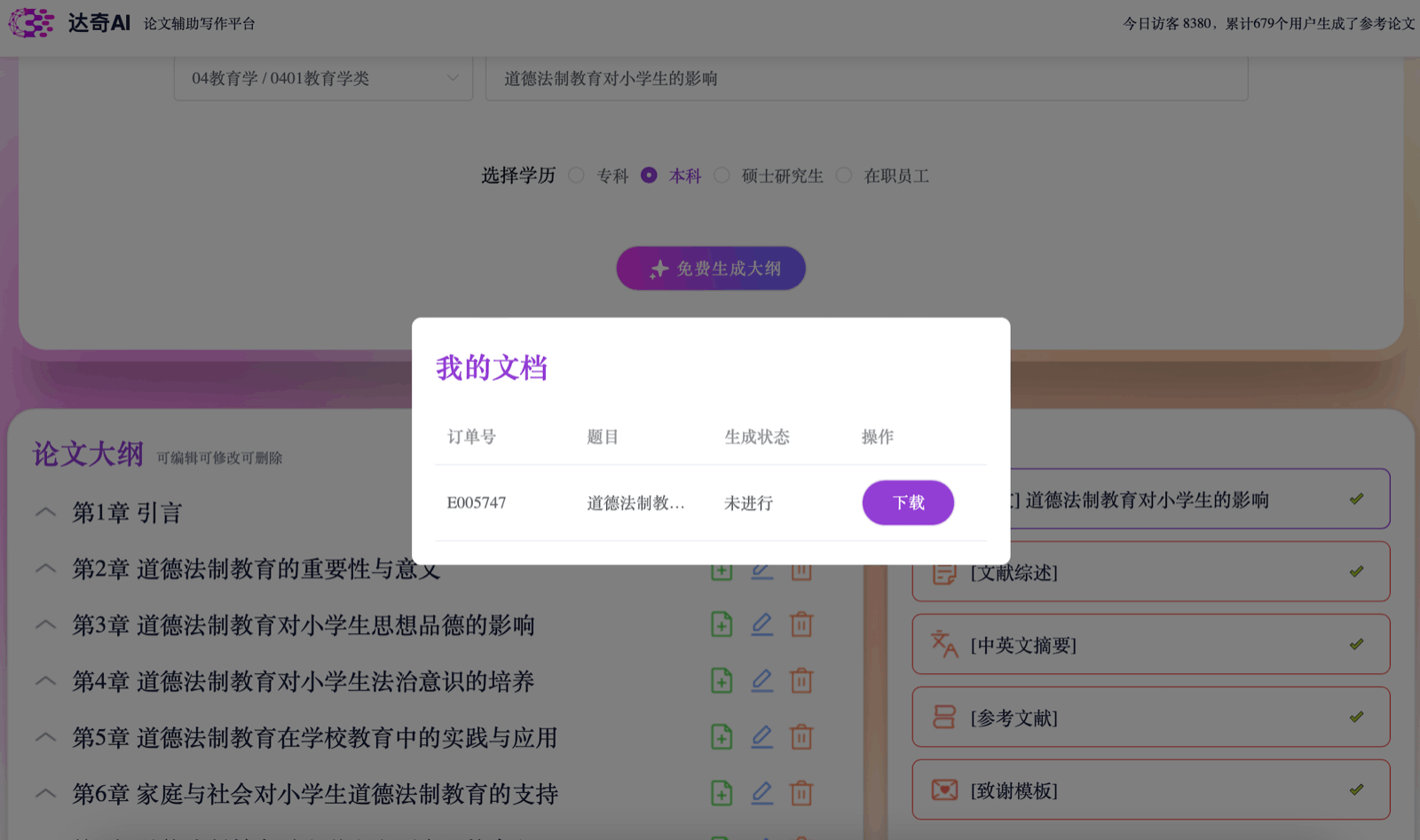Collapse the Chapter 4 outline chevron

click(x=45, y=681)
